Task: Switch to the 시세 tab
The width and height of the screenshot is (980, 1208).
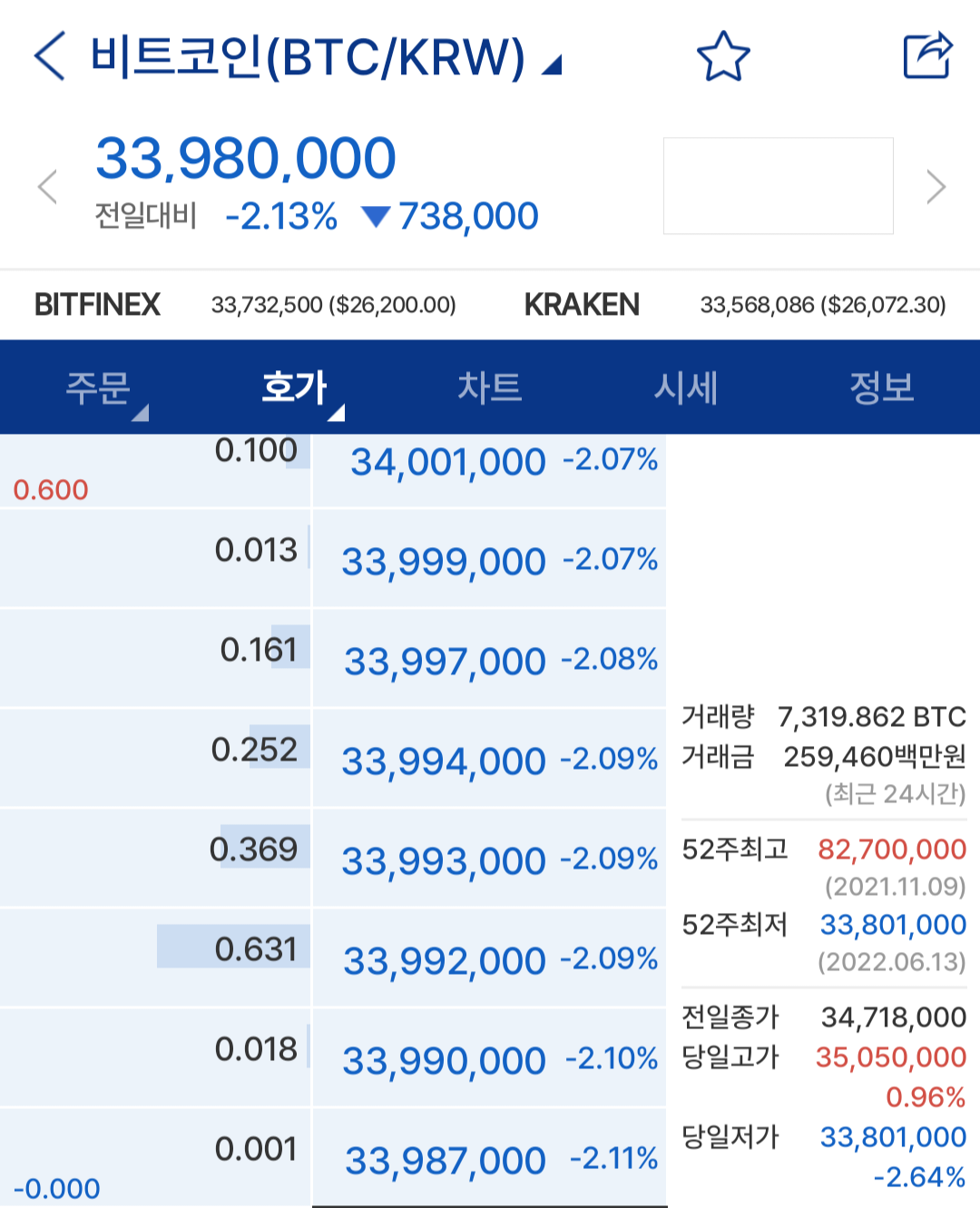Action: coord(686,388)
